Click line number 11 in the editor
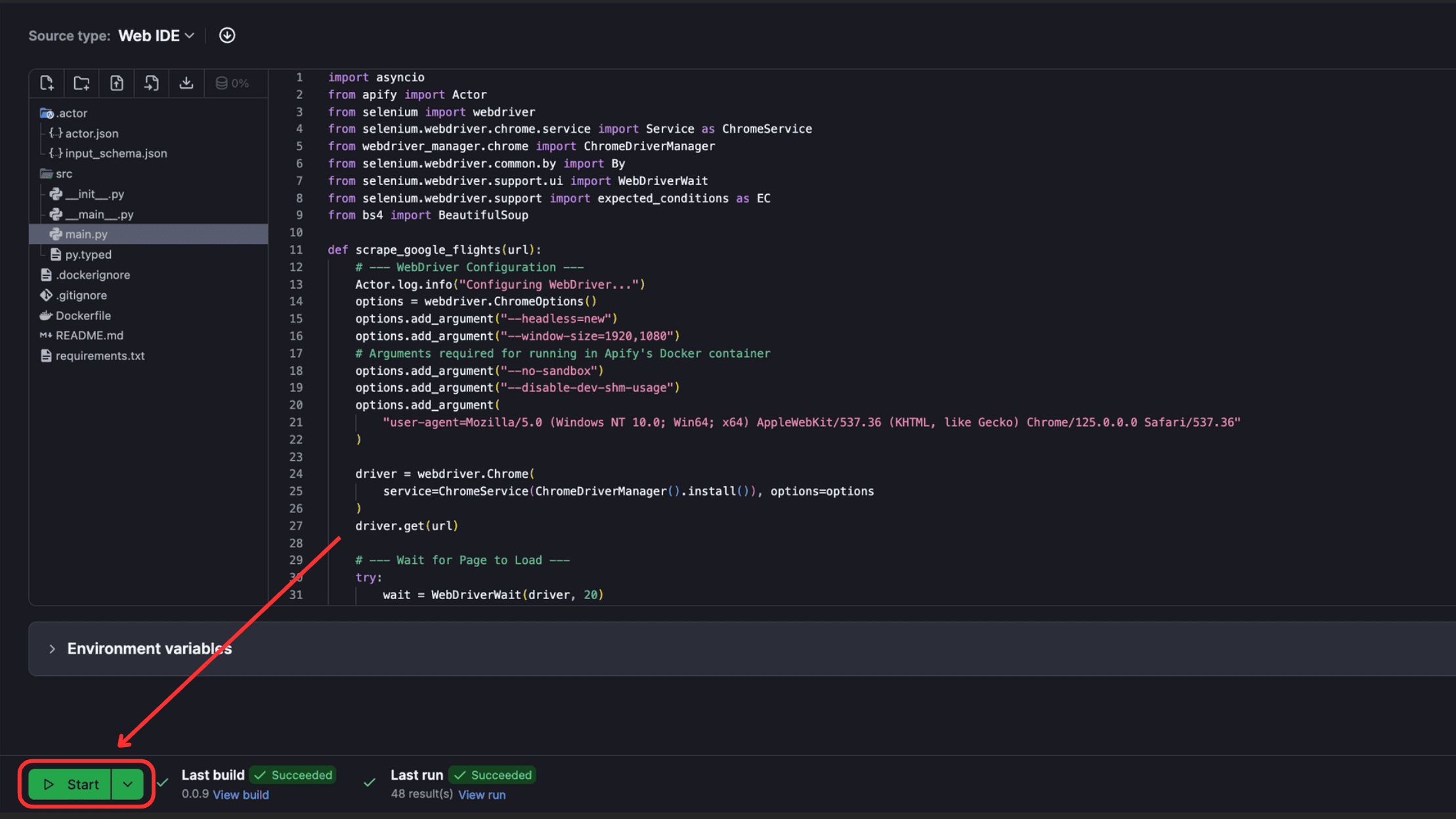 click(296, 249)
